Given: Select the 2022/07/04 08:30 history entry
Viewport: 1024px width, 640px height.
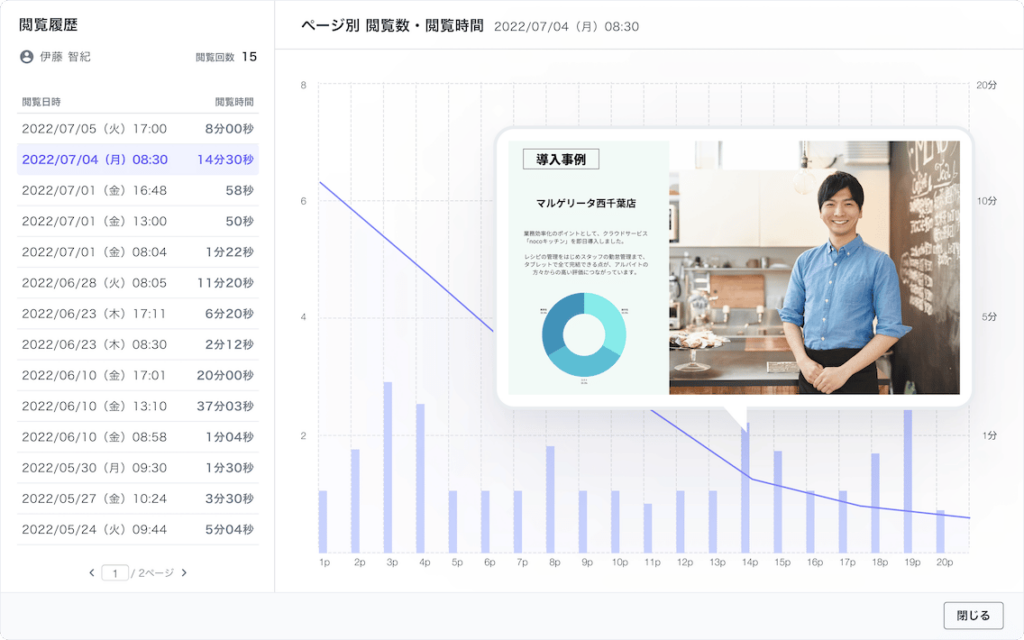Looking at the screenshot, I should [x=137, y=160].
